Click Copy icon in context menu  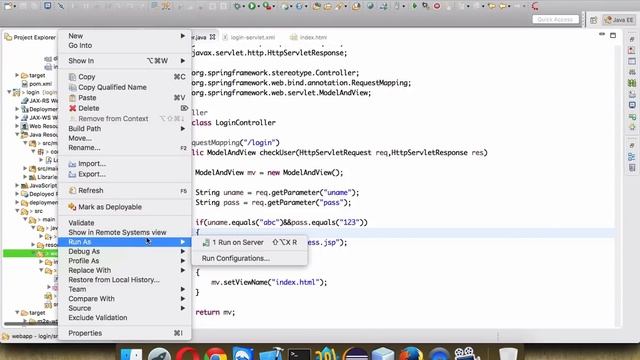73,77
